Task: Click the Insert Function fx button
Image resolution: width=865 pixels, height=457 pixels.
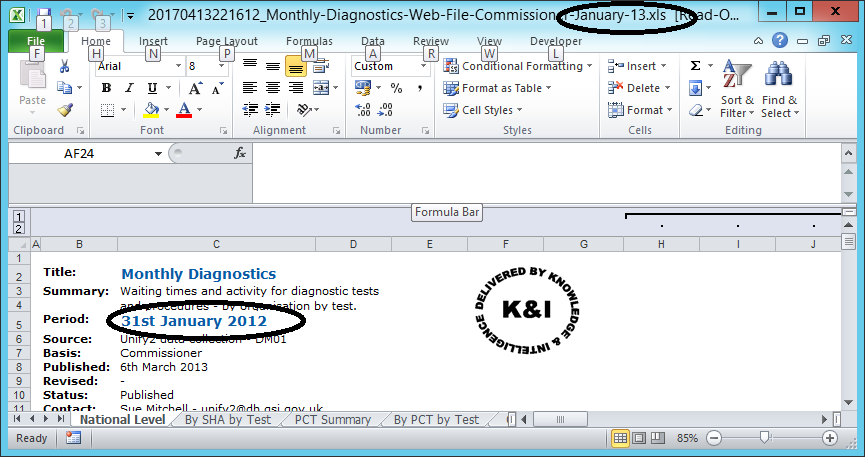Action: [x=240, y=153]
